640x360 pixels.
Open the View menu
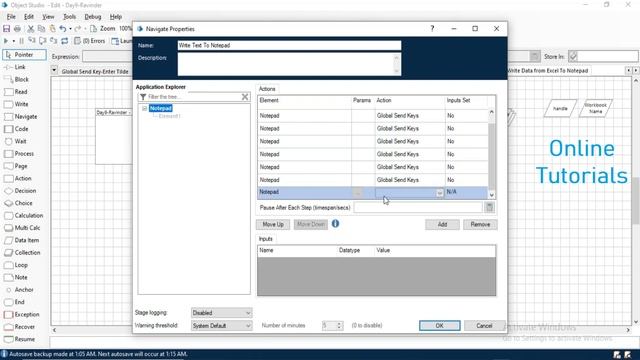(x=48, y=17)
